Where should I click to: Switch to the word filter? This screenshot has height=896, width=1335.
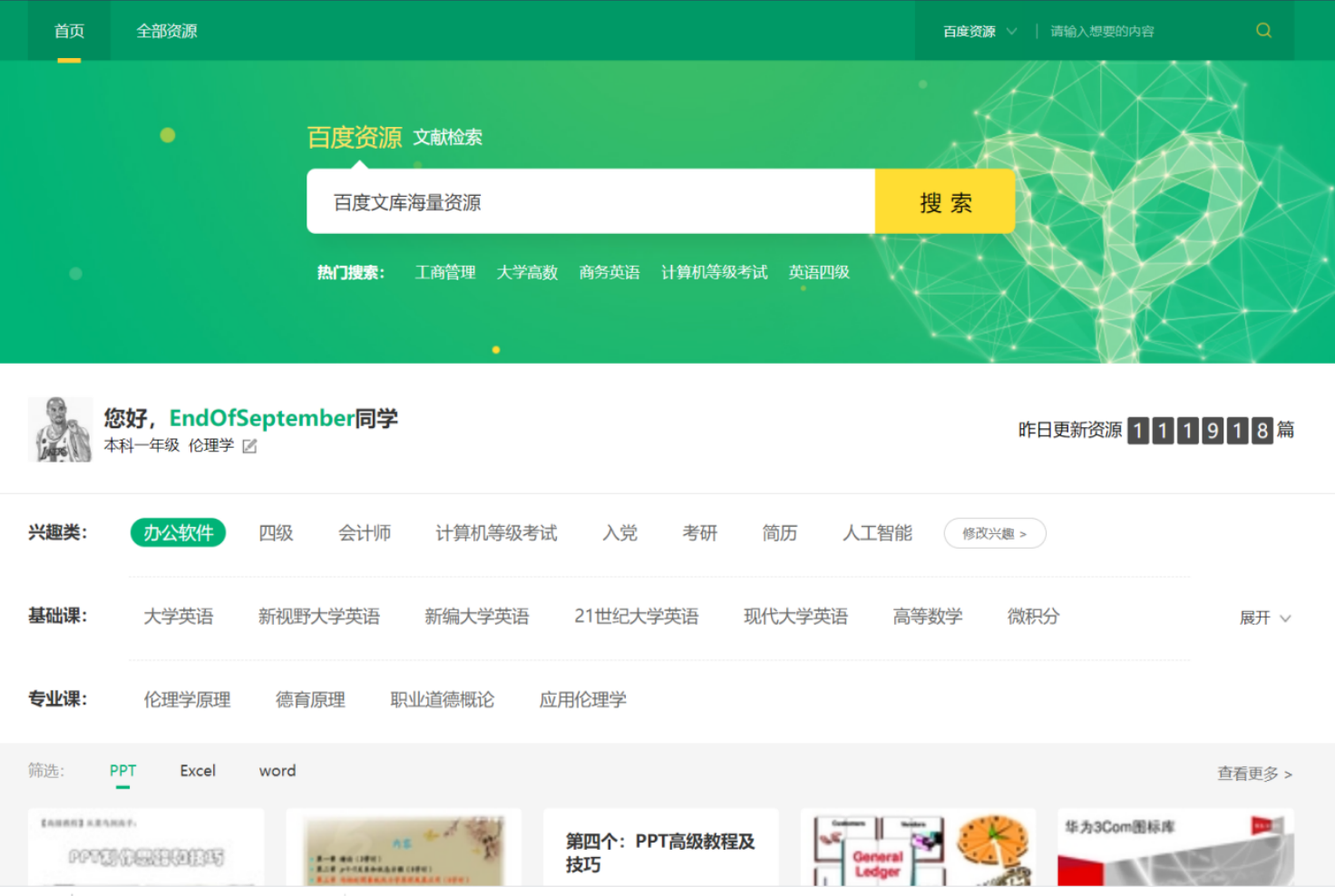(277, 770)
